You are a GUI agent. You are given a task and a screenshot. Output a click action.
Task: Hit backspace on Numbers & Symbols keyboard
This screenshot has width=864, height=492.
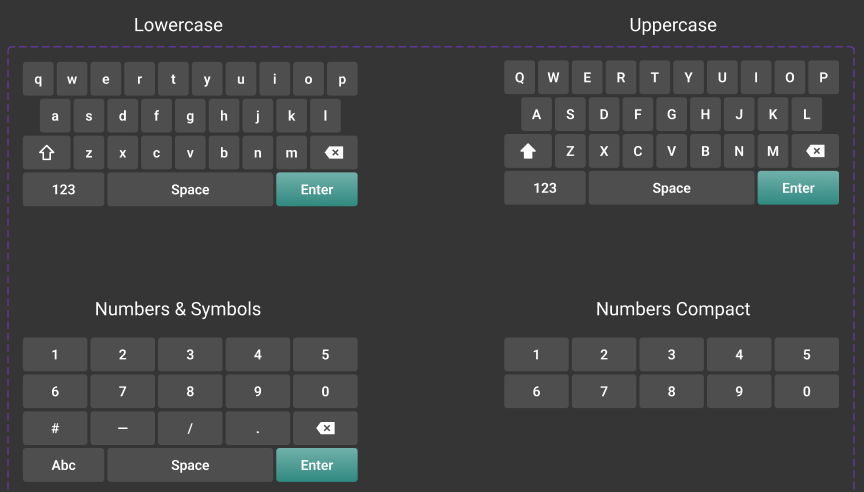[325, 428]
